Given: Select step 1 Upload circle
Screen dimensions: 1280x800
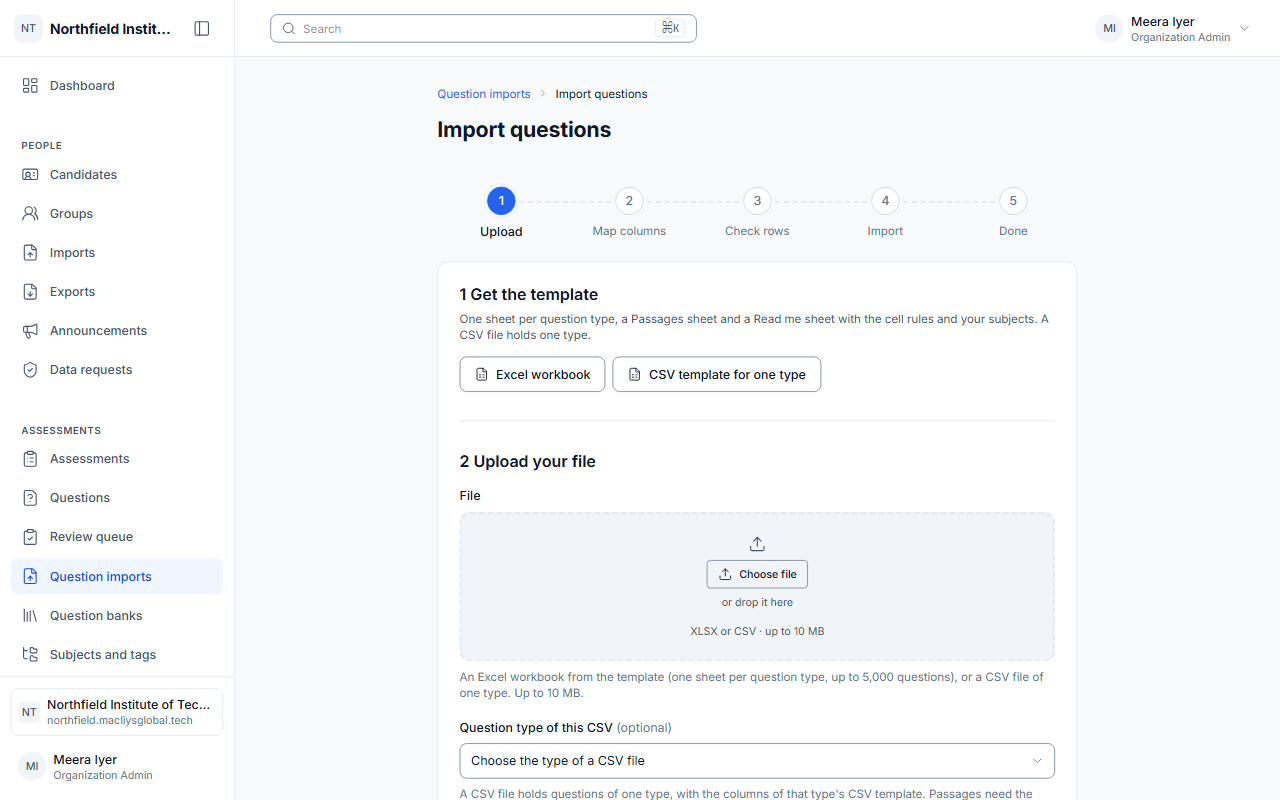Looking at the screenshot, I should click(501, 201).
